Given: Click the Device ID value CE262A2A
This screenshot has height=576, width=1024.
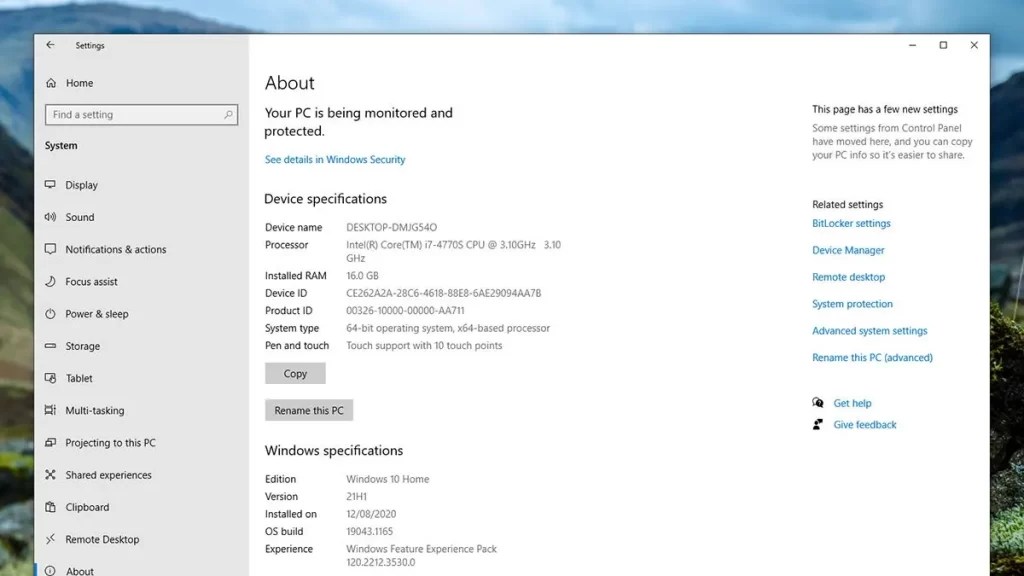Looking at the screenshot, I should tap(443, 293).
